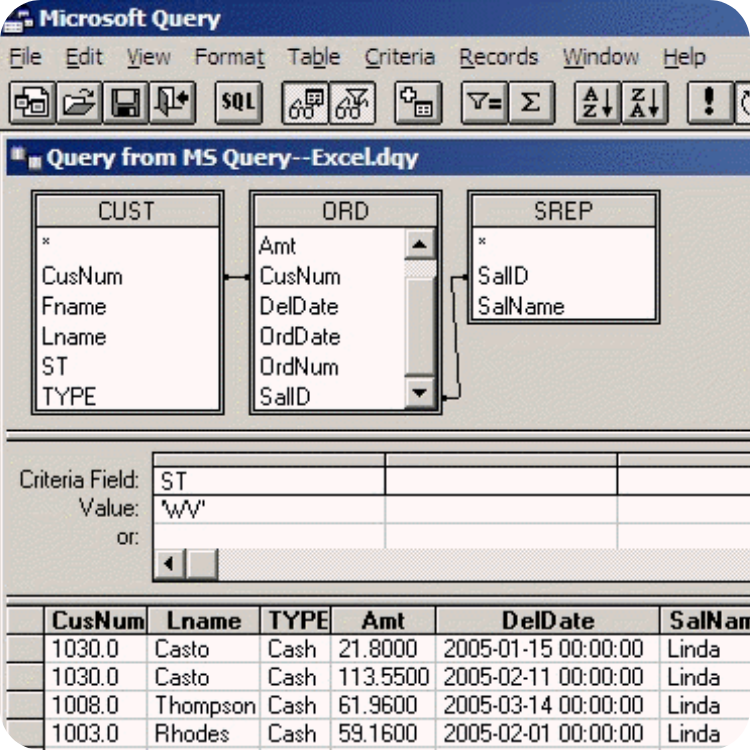
Task: Open the Edit menu
Action: pyautogui.click(x=84, y=57)
